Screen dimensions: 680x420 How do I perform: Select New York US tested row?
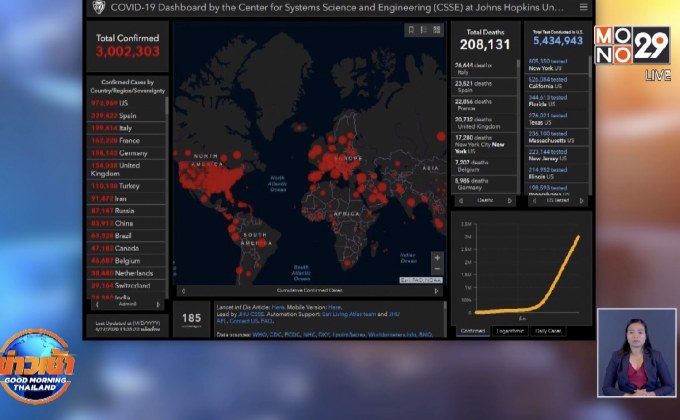tap(557, 65)
